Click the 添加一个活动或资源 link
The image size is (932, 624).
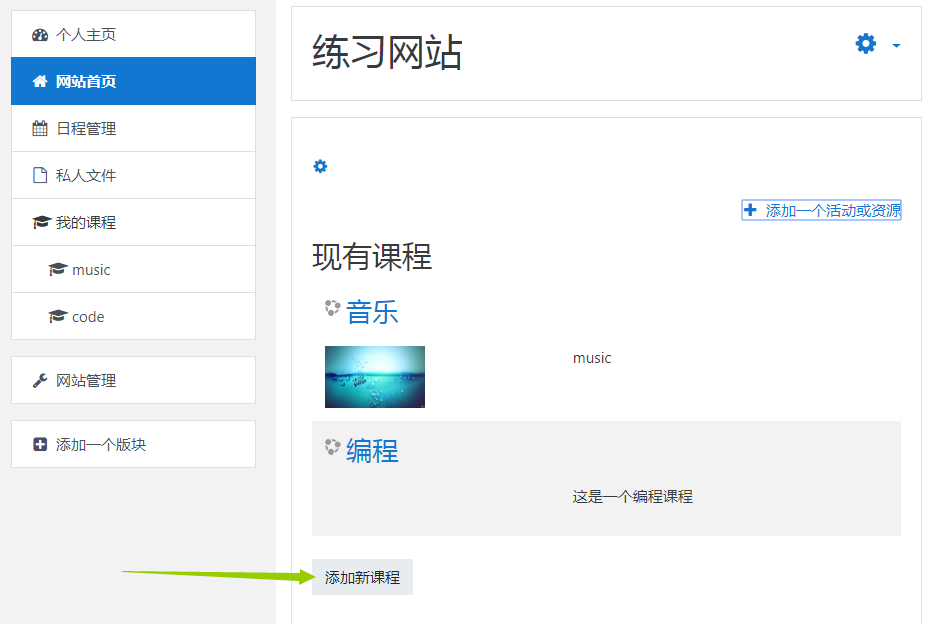click(x=822, y=210)
